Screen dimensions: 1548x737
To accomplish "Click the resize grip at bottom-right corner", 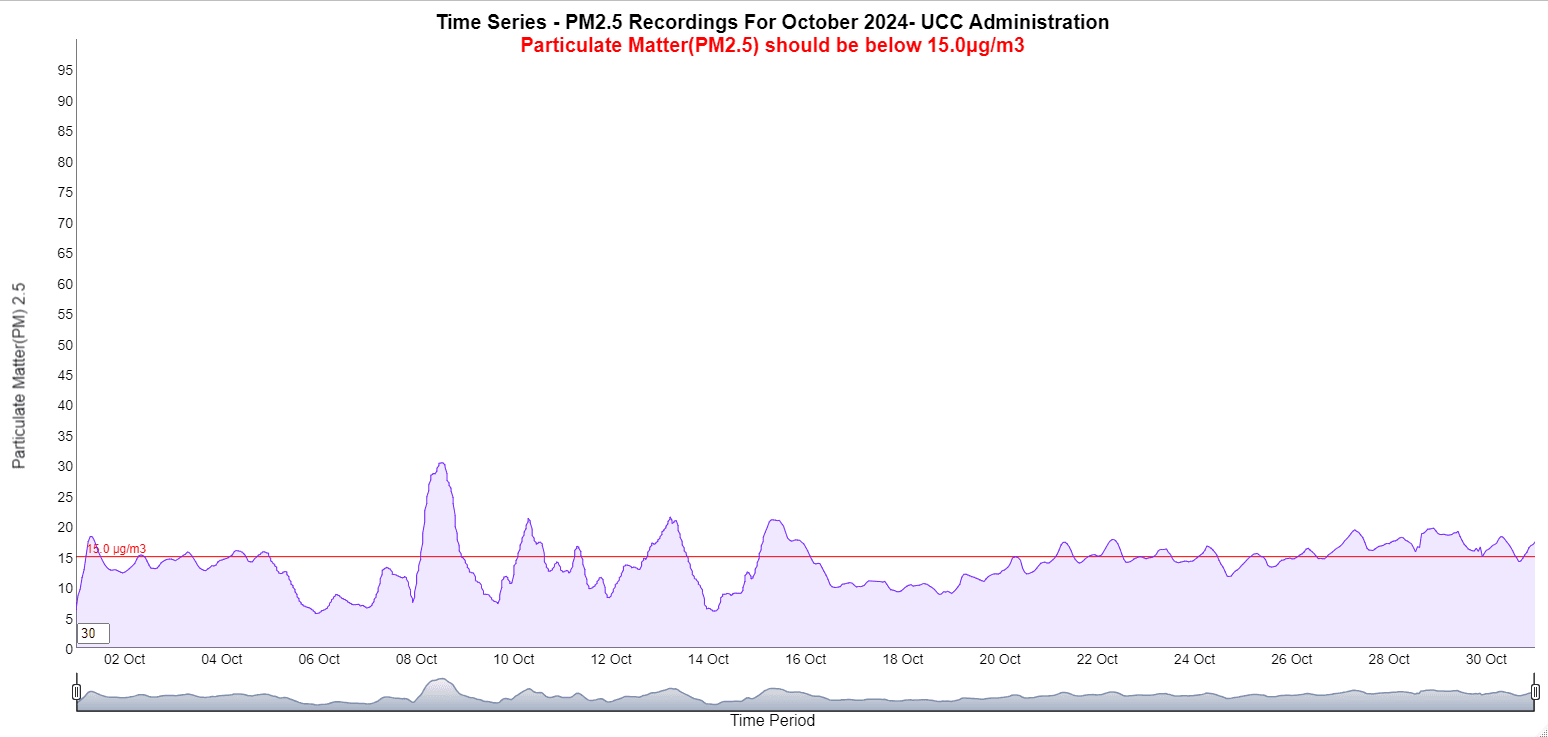I will [1541, 731].
